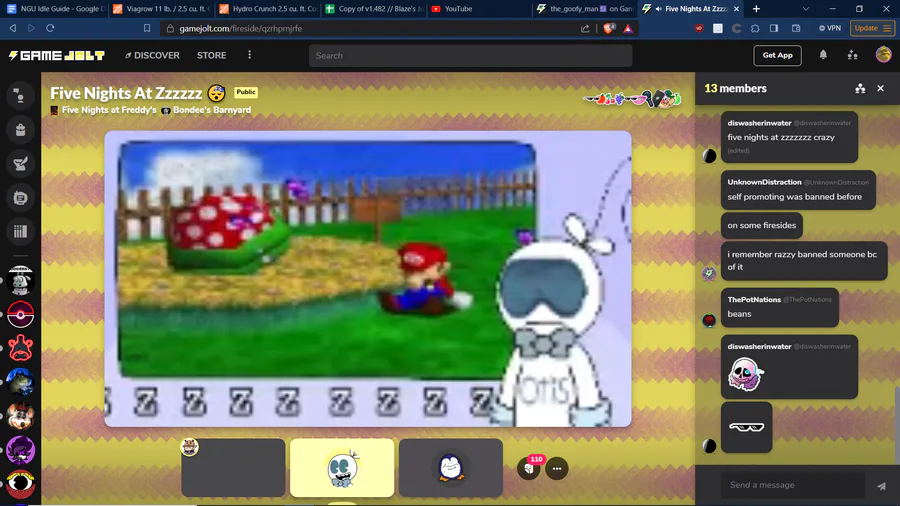Select the highlighted ghost host tile
This screenshot has width=900, height=506.
point(342,468)
